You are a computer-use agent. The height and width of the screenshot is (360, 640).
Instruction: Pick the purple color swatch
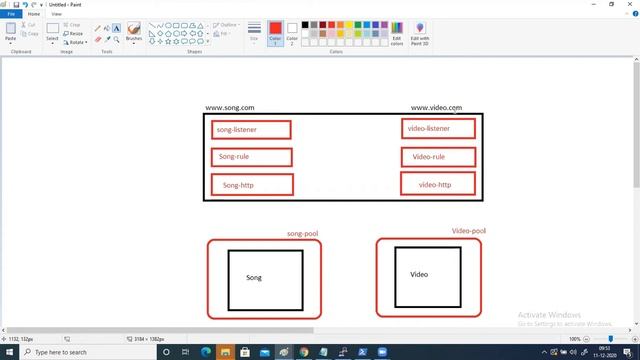(384, 25)
